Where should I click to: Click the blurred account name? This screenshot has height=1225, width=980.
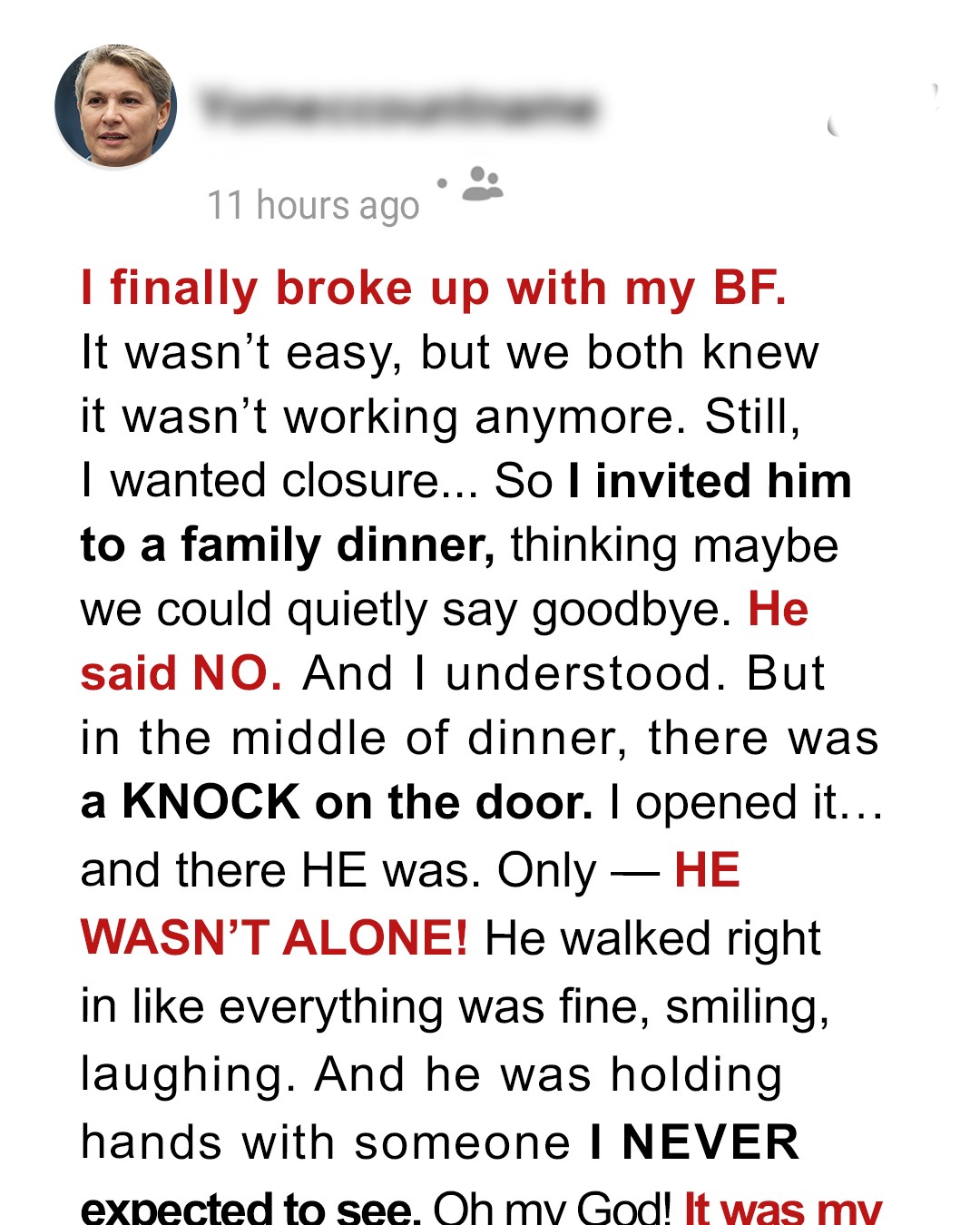coord(397,108)
